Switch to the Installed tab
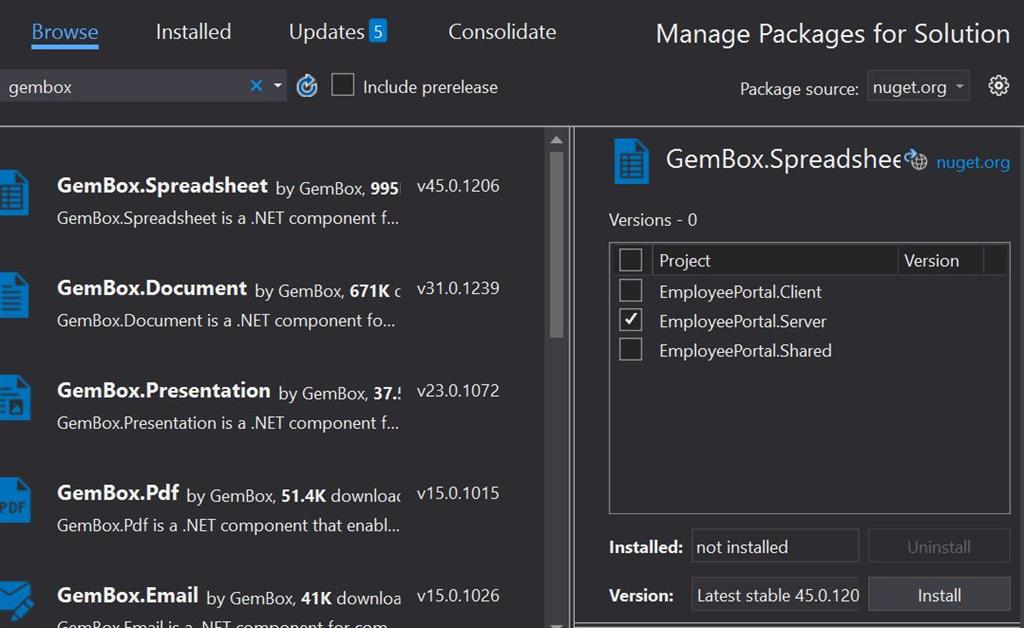 point(193,32)
